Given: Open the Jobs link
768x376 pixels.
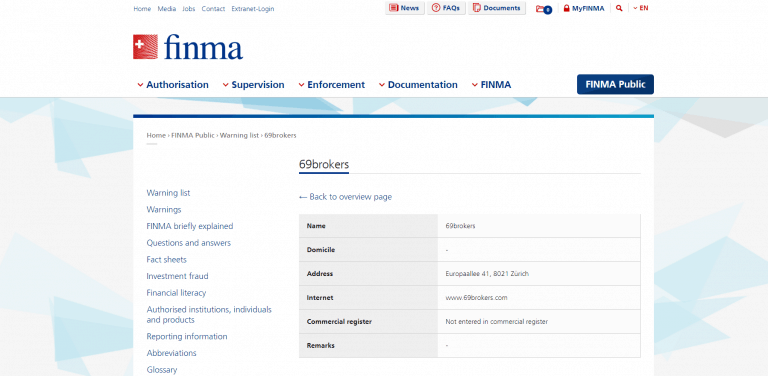Looking at the screenshot, I should tap(189, 9).
